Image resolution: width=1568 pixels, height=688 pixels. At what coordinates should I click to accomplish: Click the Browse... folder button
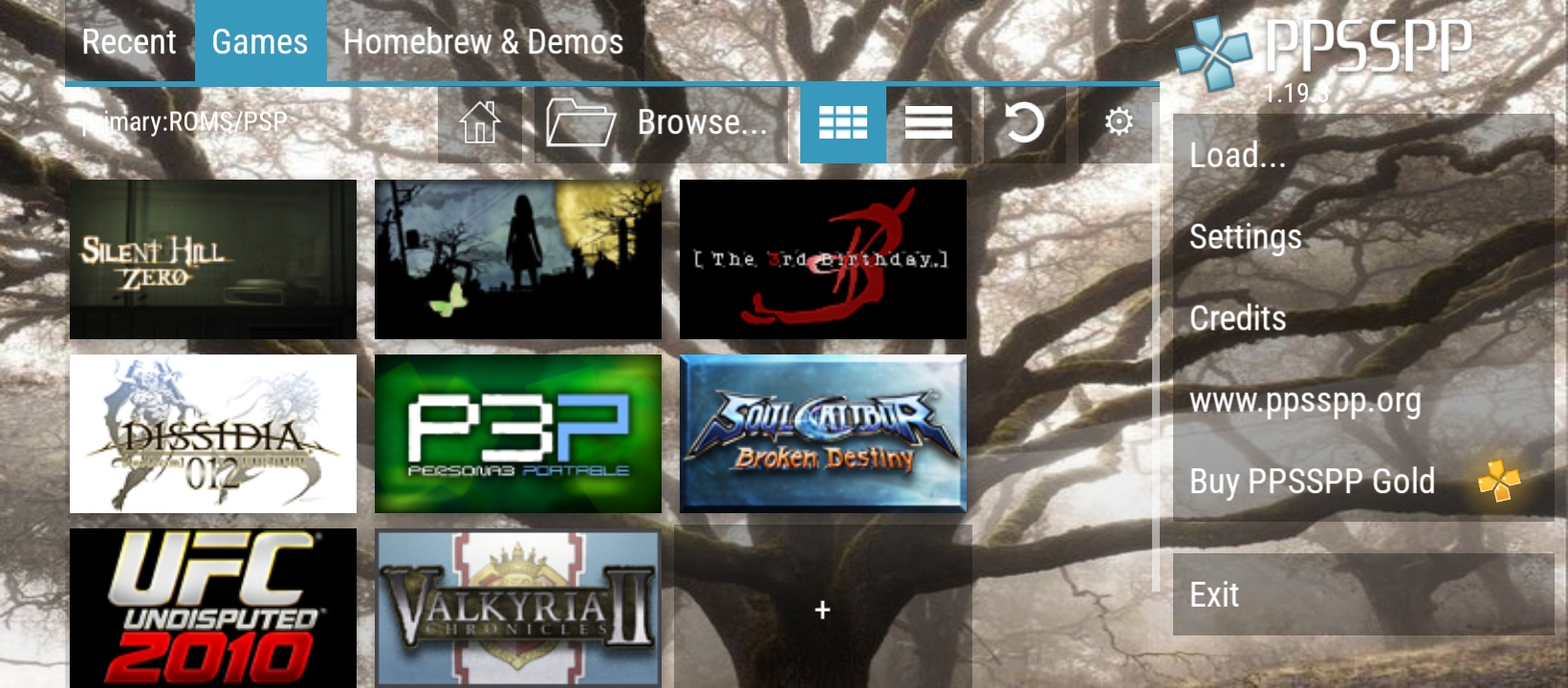click(x=661, y=123)
